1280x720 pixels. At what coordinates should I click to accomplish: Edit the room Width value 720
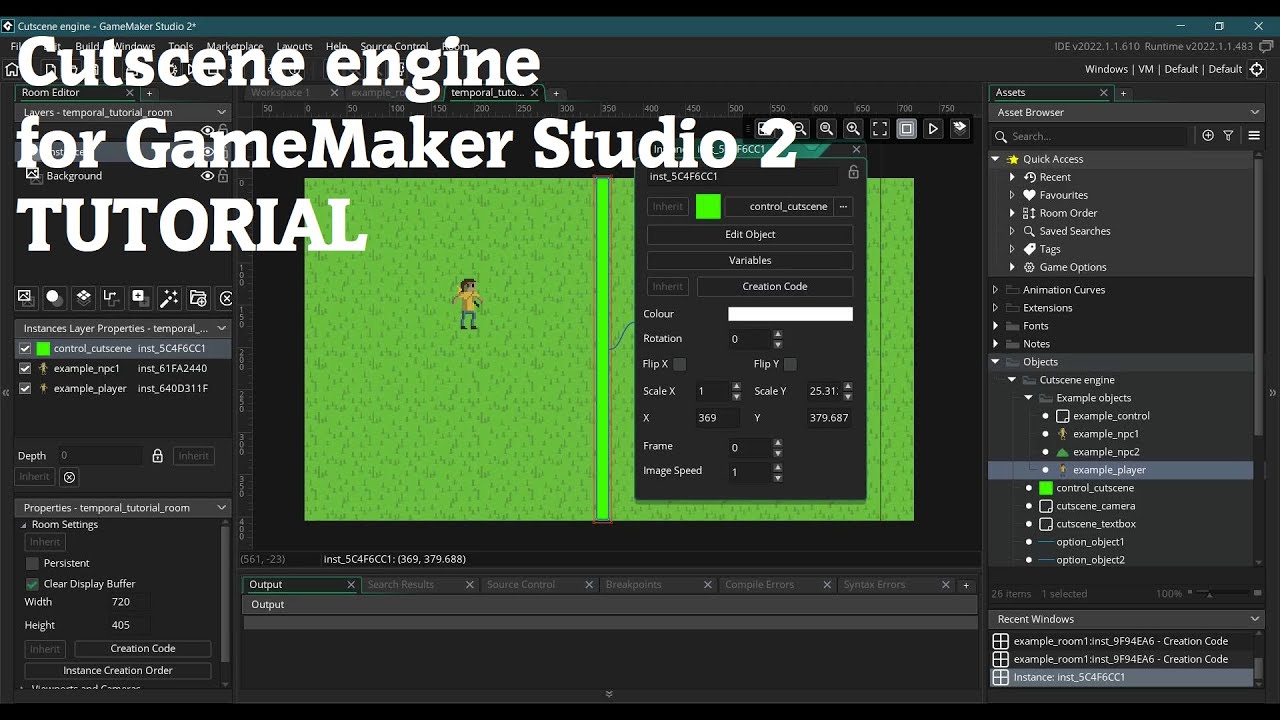point(130,602)
